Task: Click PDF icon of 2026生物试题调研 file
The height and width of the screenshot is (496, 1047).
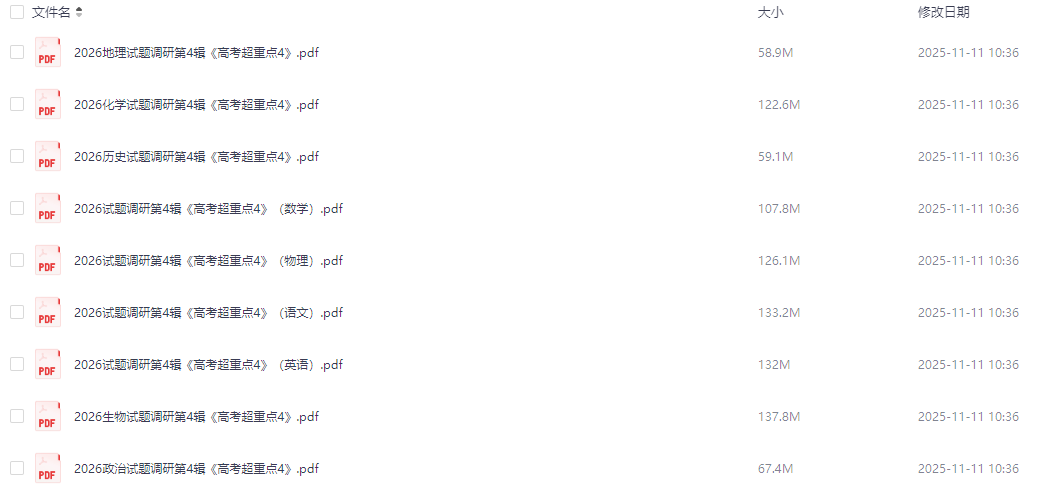Action: pos(47,417)
